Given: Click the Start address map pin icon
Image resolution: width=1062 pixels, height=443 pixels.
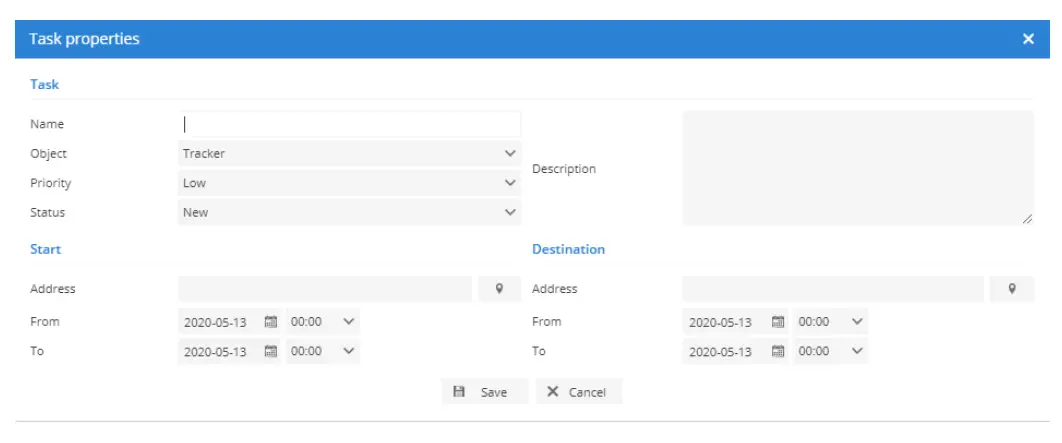Looking at the screenshot, I should [499, 289].
